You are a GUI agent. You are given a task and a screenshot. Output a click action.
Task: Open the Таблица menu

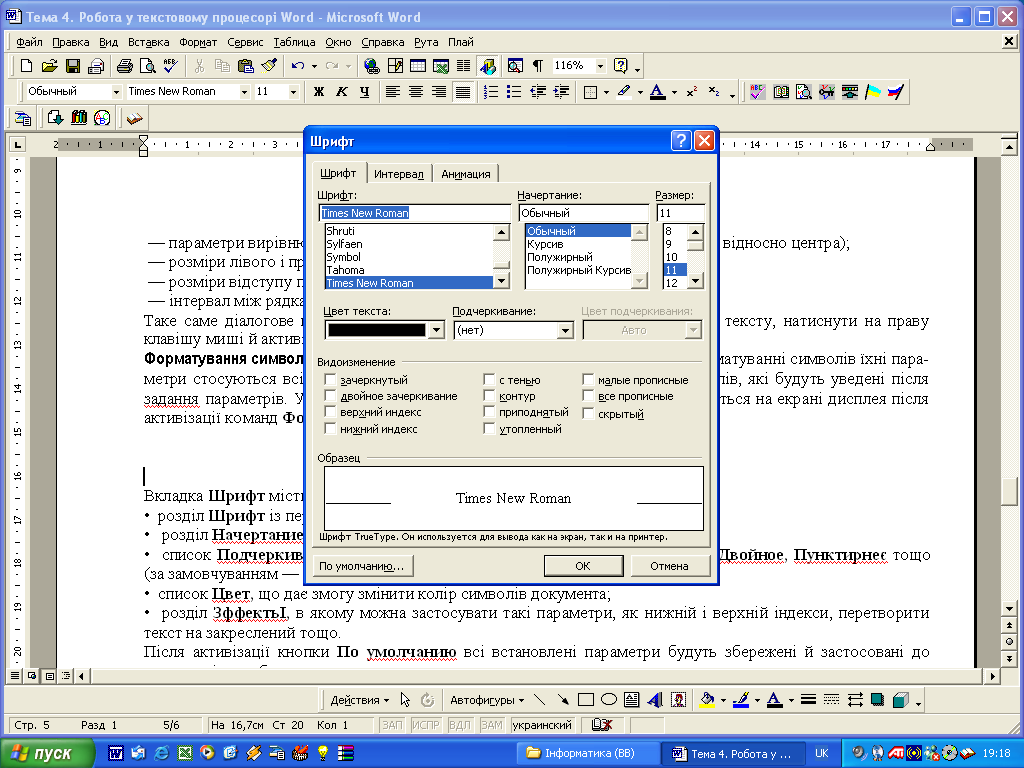pos(294,42)
